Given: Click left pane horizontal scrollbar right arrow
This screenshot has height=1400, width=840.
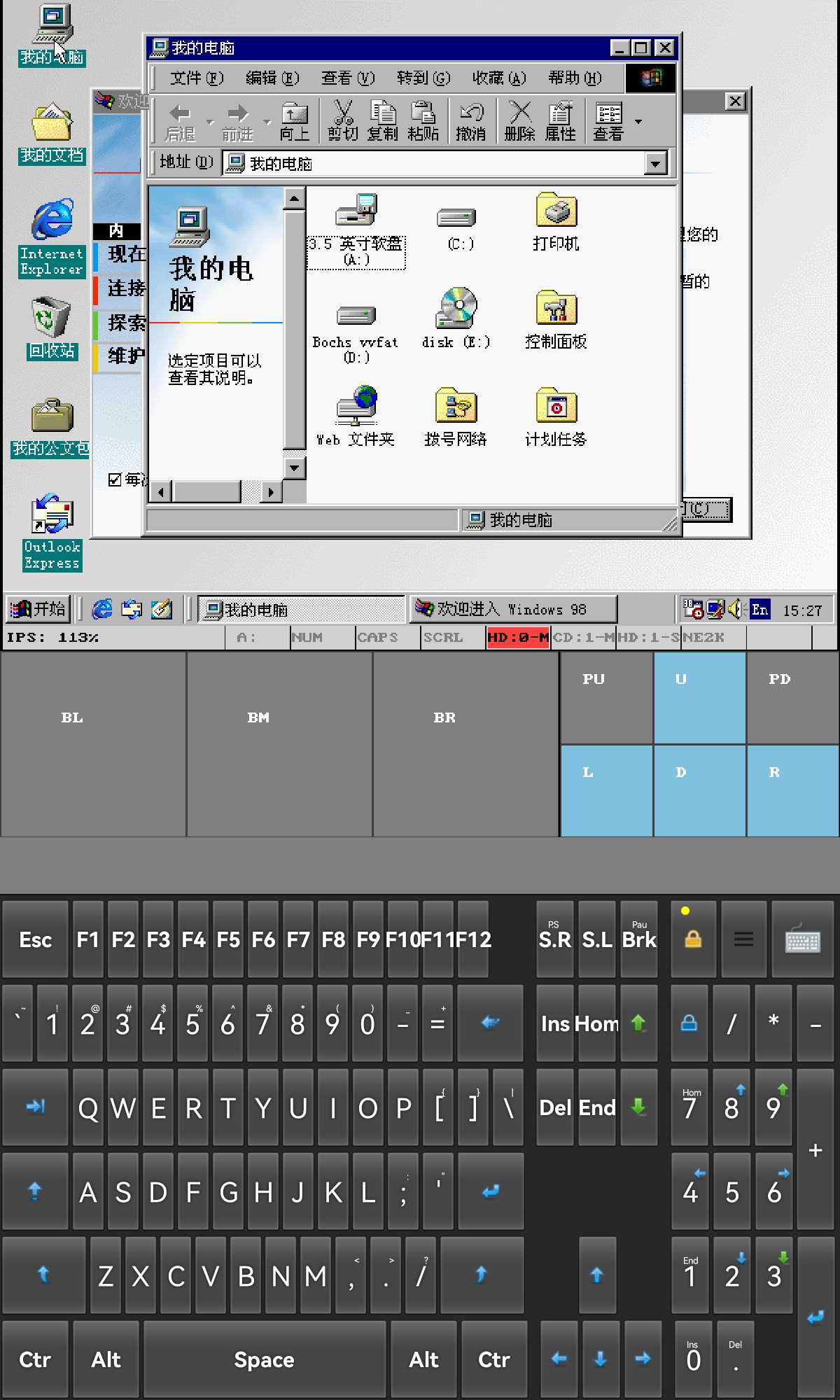Looking at the screenshot, I should click(271, 492).
